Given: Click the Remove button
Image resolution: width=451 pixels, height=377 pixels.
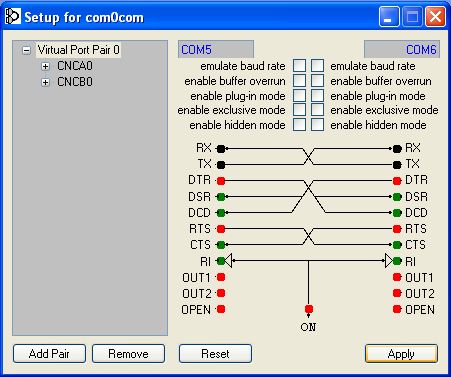Looking at the screenshot, I should [x=128, y=354].
